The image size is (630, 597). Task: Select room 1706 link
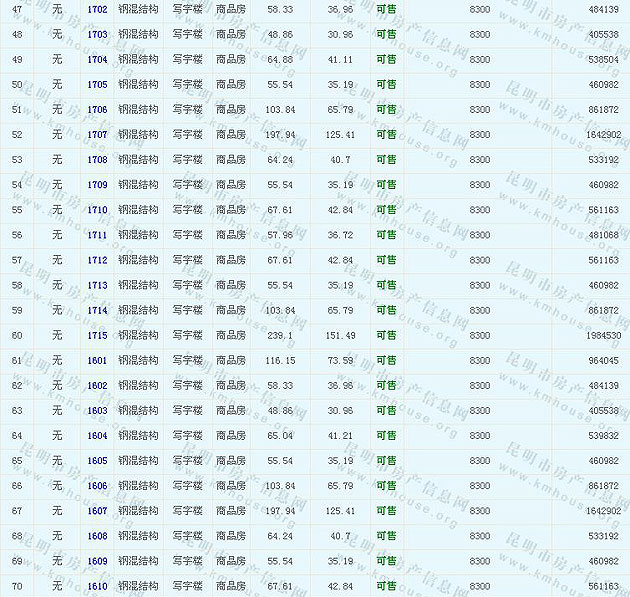97,109
